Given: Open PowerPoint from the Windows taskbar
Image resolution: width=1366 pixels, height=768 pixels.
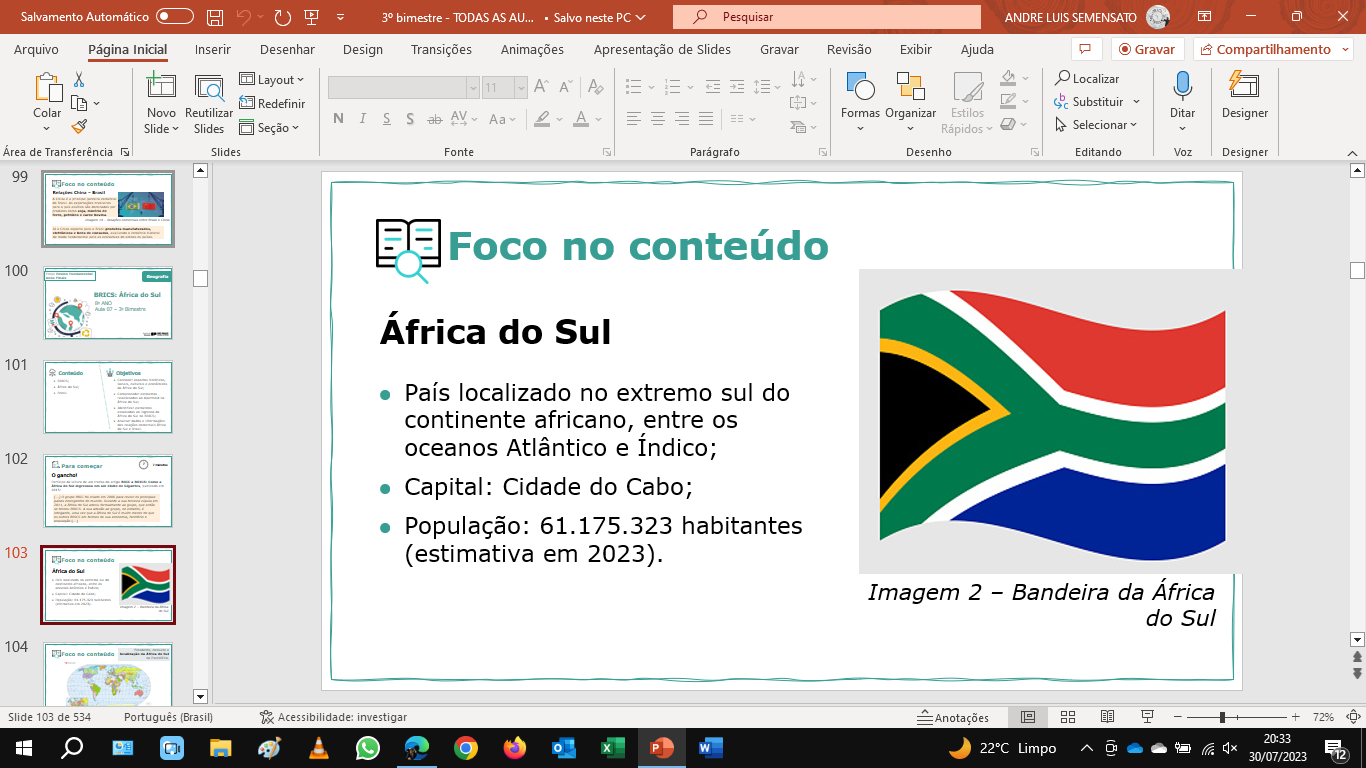Looking at the screenshot, I should 661,747.
